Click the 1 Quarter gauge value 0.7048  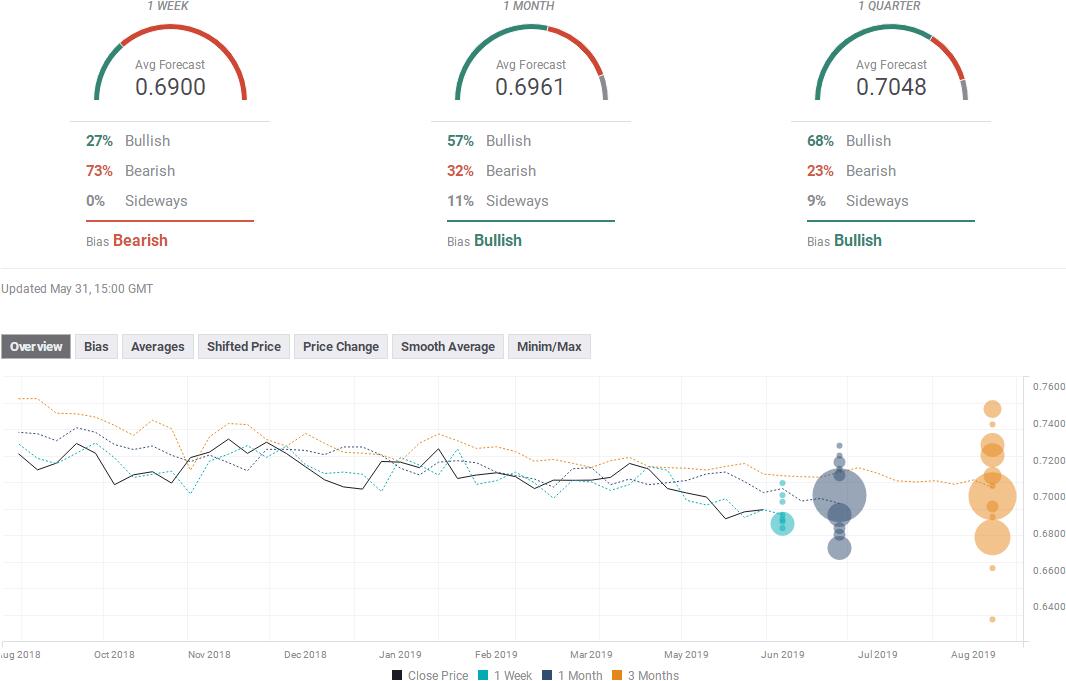(x=891, y=87)
